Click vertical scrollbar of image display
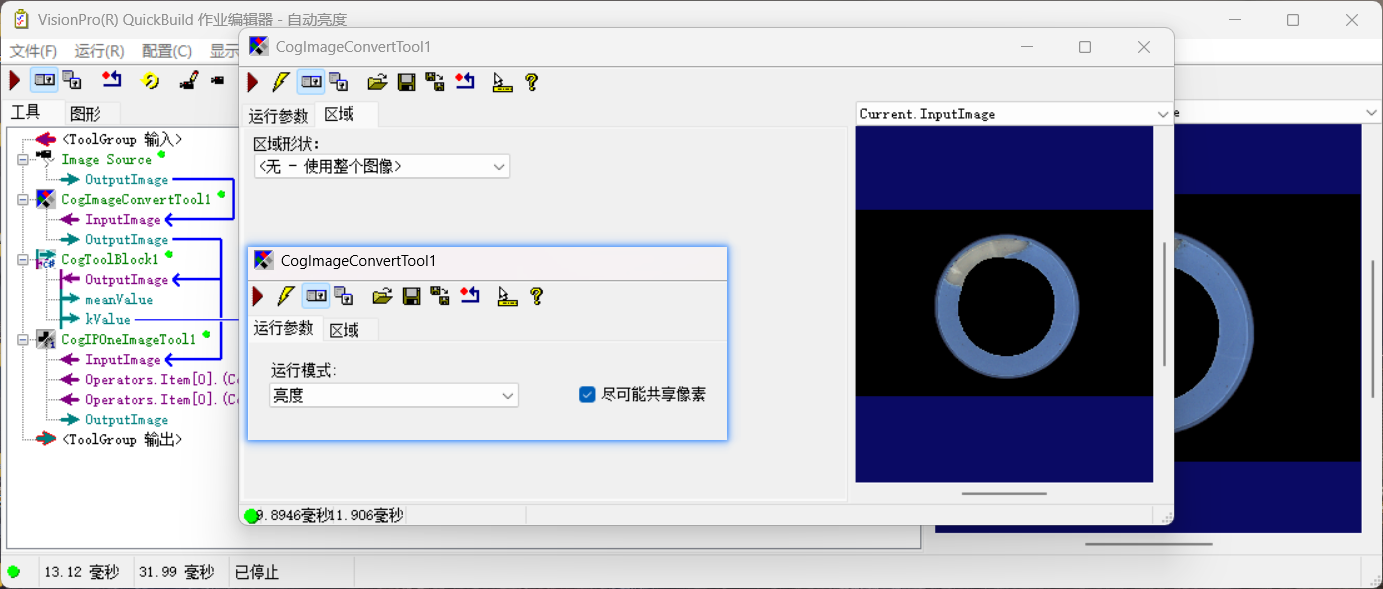1383x589 pixels. [x=1163, y=304]
